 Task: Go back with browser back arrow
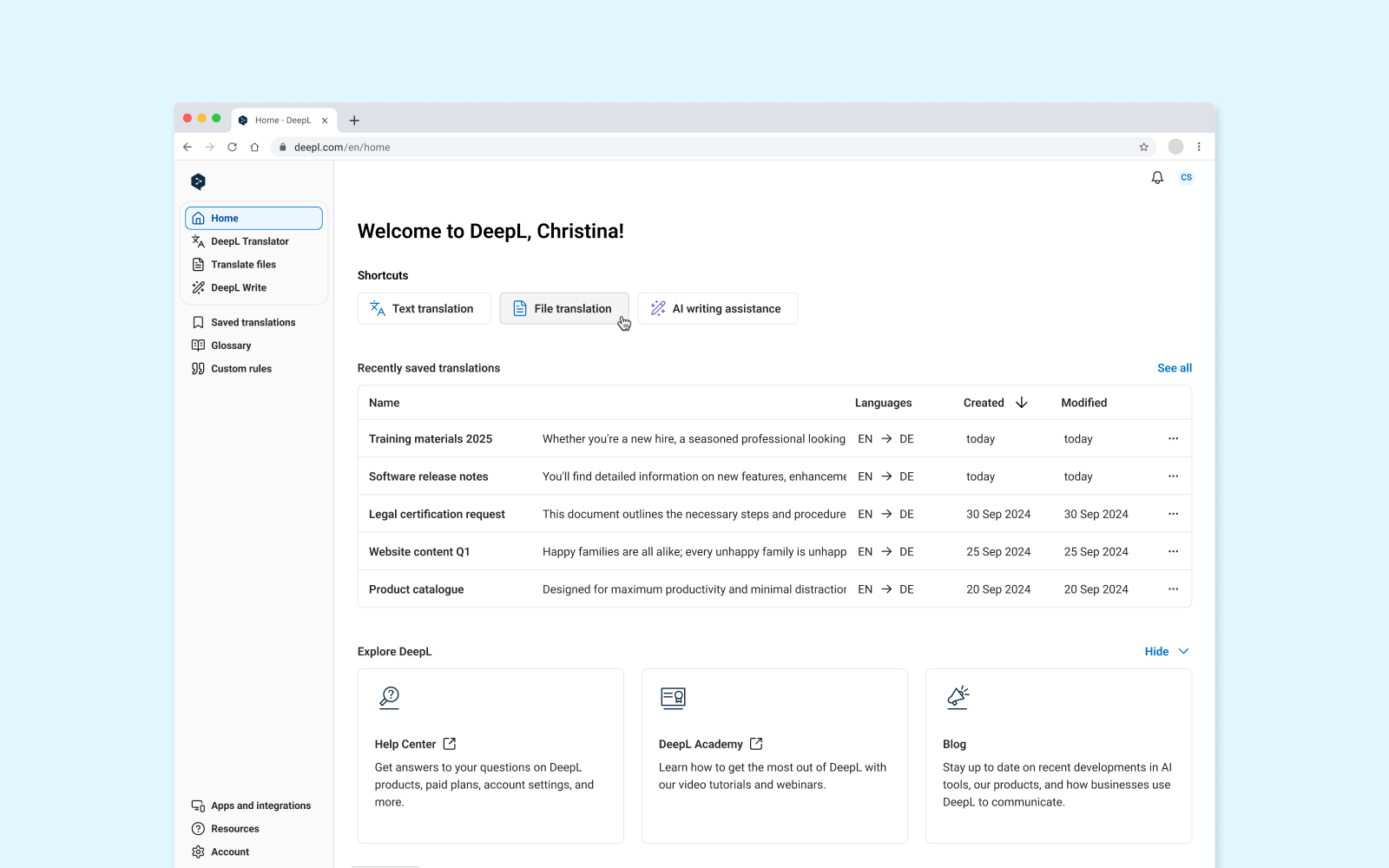188,147
